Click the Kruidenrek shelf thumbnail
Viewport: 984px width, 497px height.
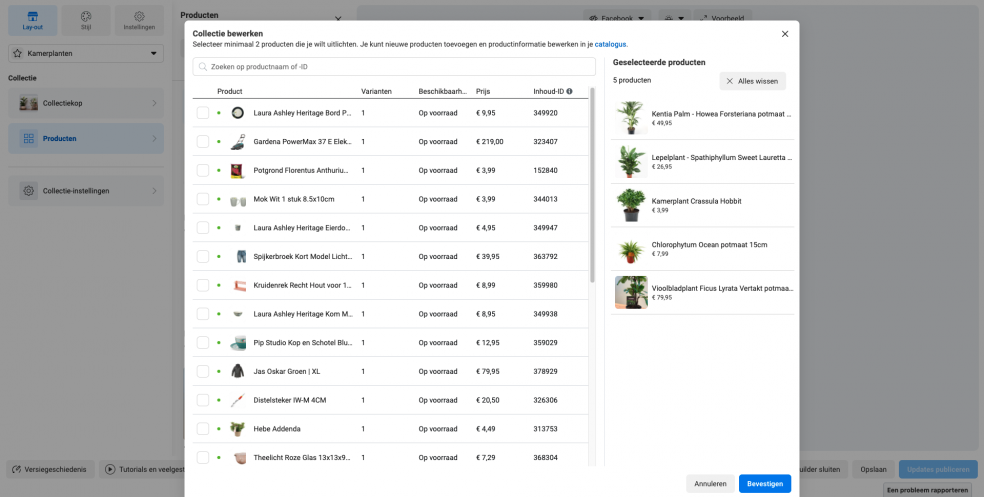tap(238, 286)
